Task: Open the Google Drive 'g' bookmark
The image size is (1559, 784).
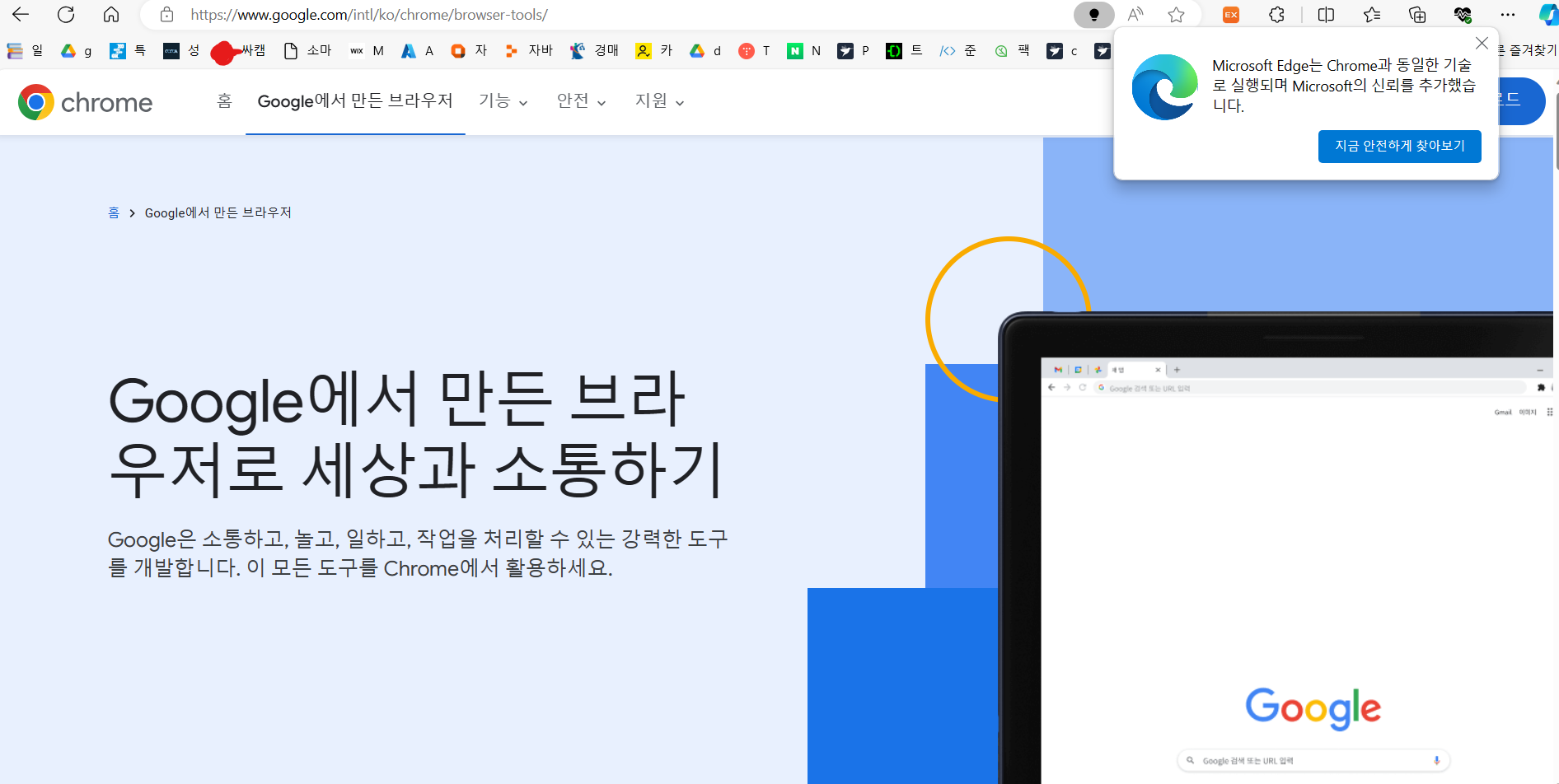Action: click(x=77, y=51)
